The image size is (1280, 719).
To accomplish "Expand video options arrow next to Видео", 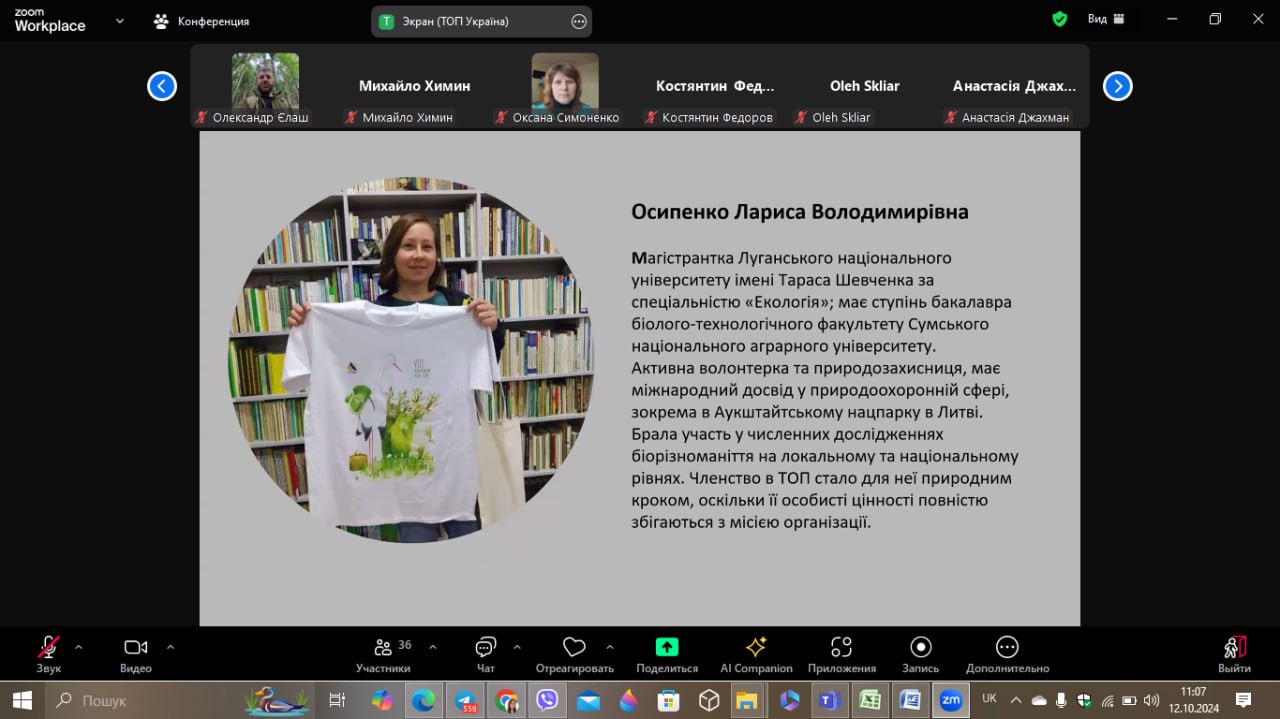I will pyautogui.click(x=170, y=647).
